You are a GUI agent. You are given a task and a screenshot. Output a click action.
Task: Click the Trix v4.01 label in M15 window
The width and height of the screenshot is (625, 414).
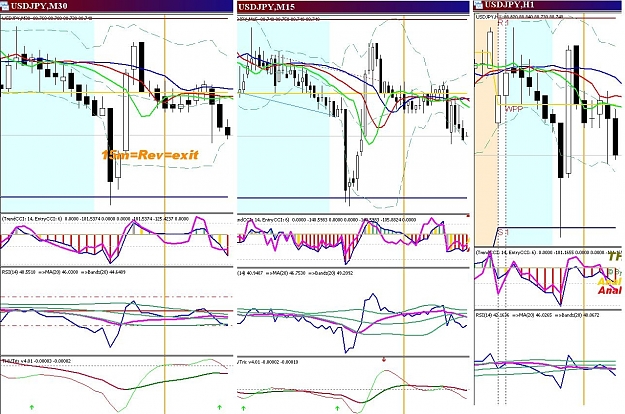coord(268,362)
